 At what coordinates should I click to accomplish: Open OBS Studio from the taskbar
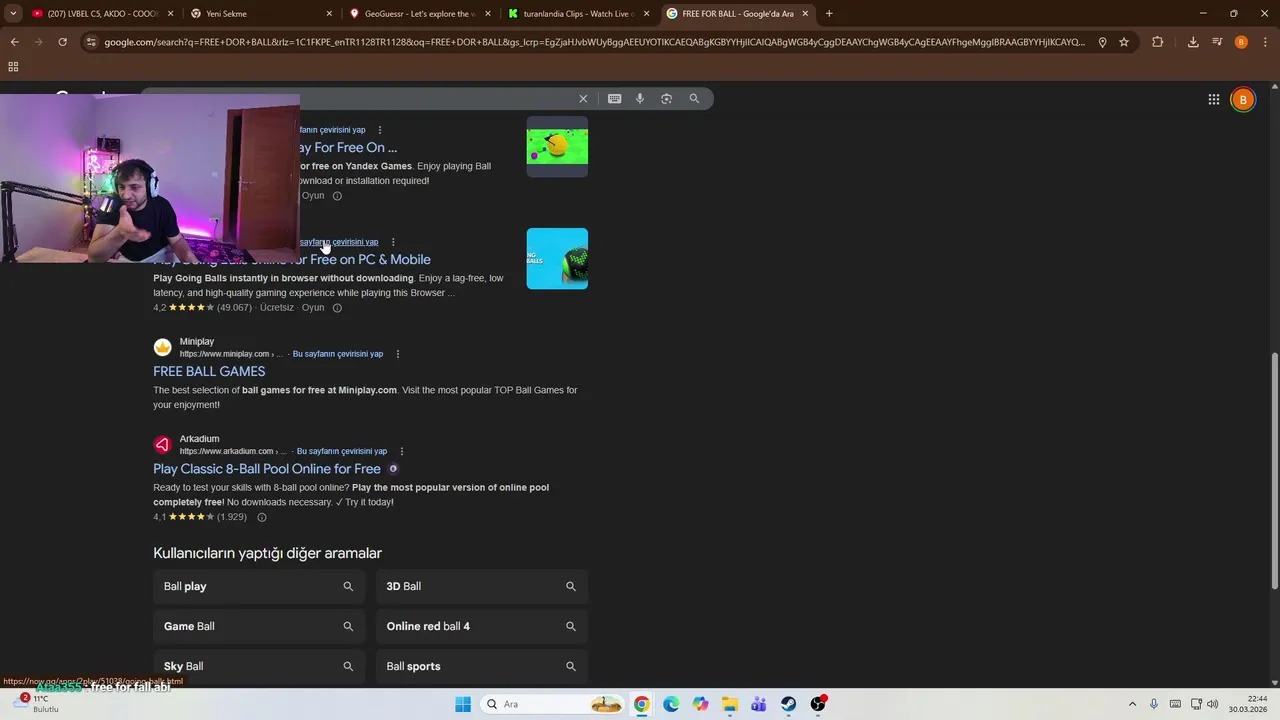[818, 704]
